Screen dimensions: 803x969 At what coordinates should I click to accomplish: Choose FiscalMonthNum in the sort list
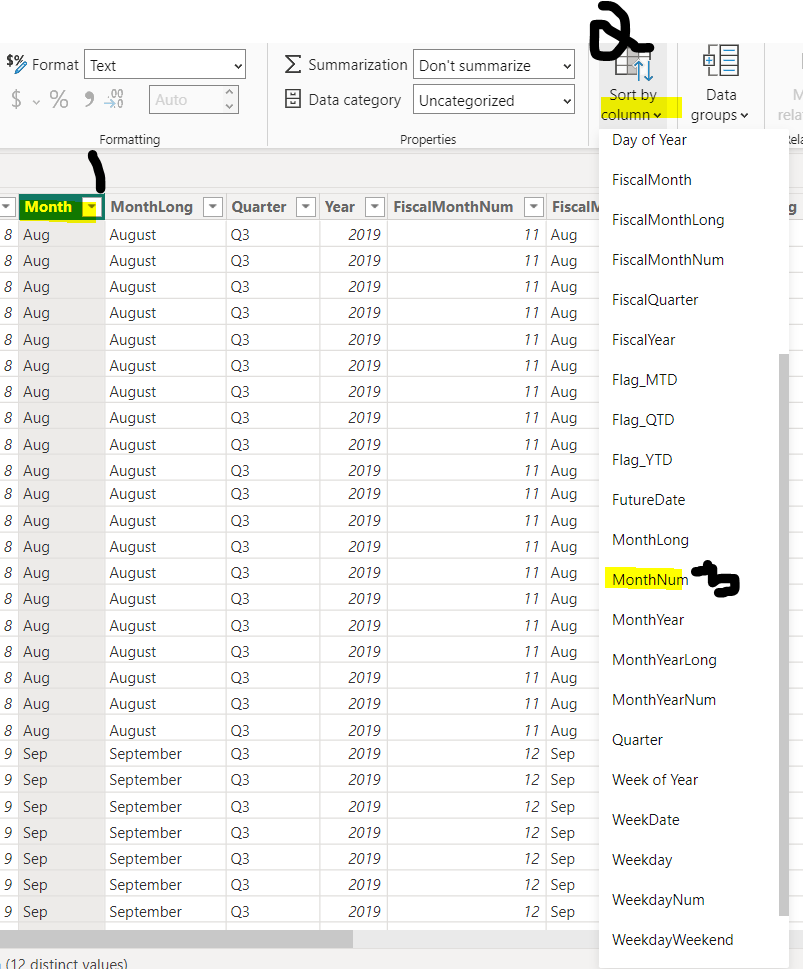668,260
